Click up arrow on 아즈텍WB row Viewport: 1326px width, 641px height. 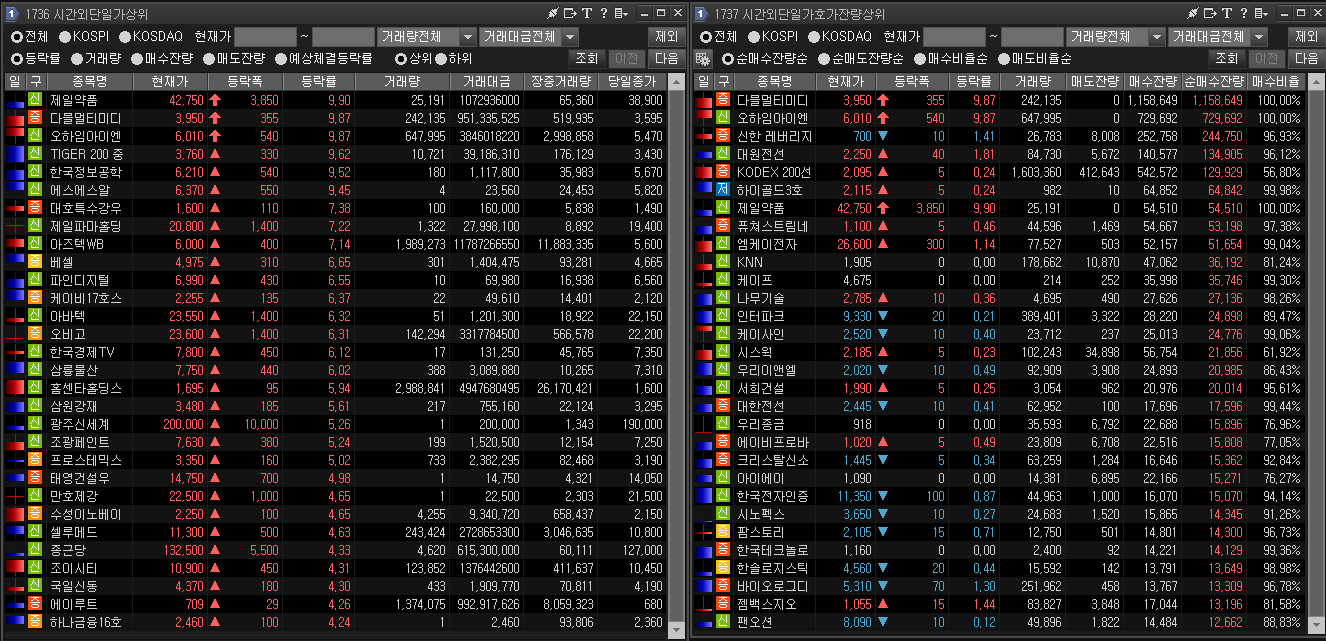[215, 244]
